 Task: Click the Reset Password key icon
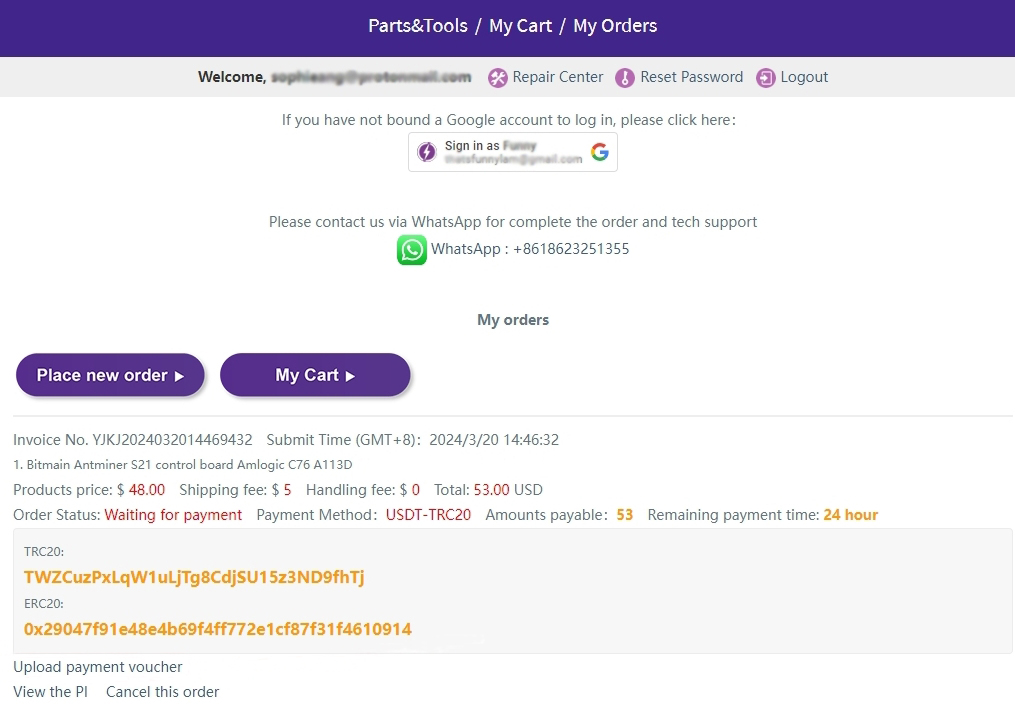point(625,78)
